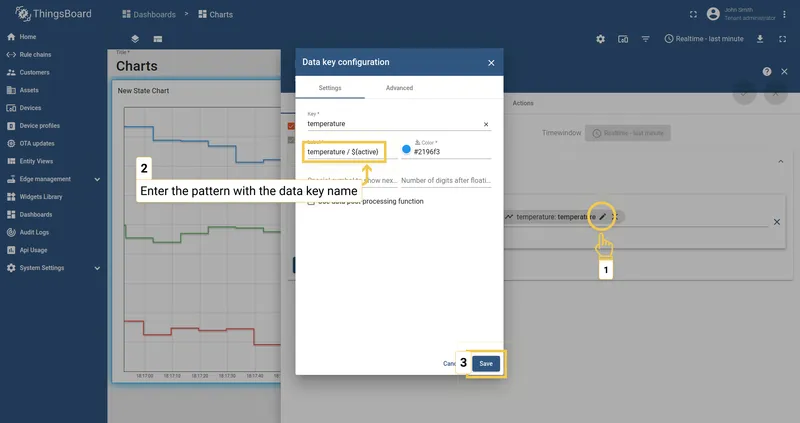Close the widget edit panel
Screen dimensions: 800x423
pos(784,71)
